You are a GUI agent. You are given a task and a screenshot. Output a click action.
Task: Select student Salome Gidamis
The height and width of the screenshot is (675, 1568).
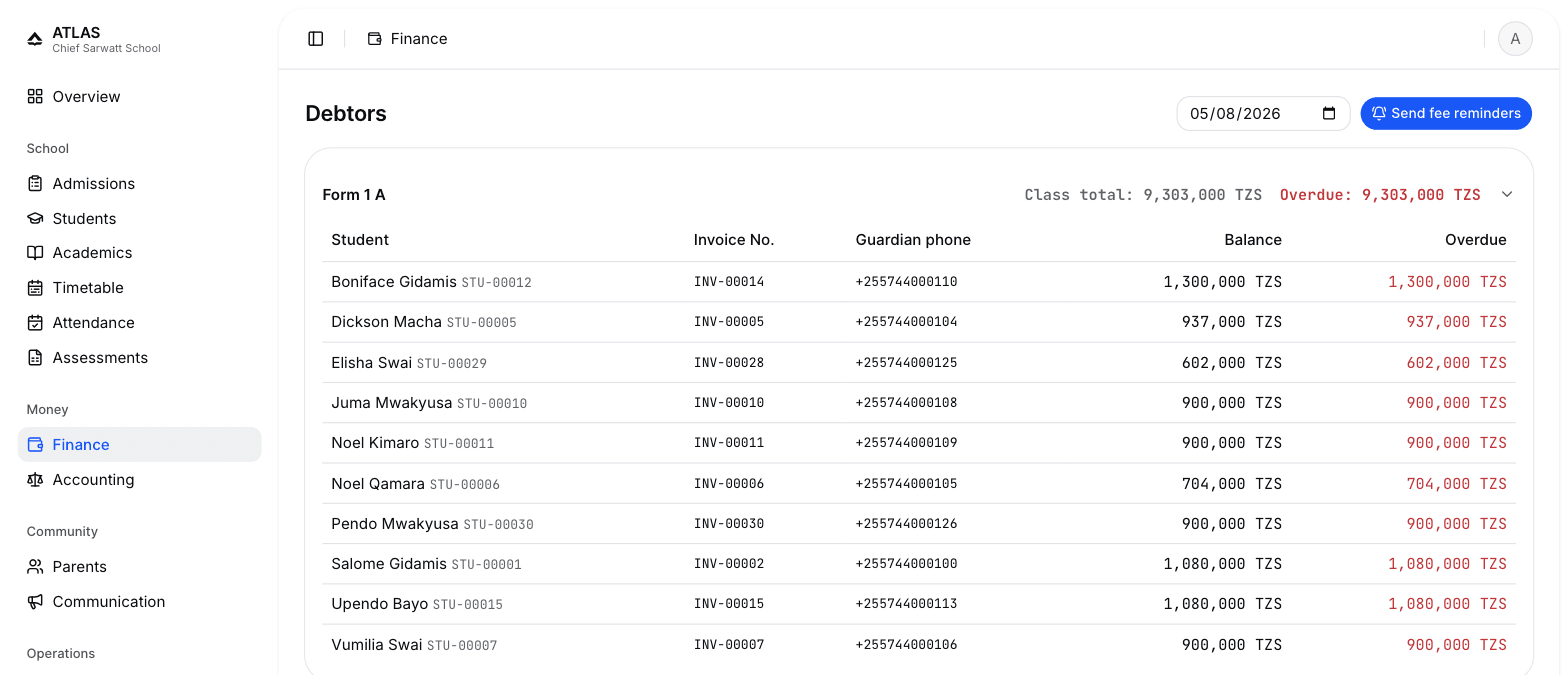(389, 564)
